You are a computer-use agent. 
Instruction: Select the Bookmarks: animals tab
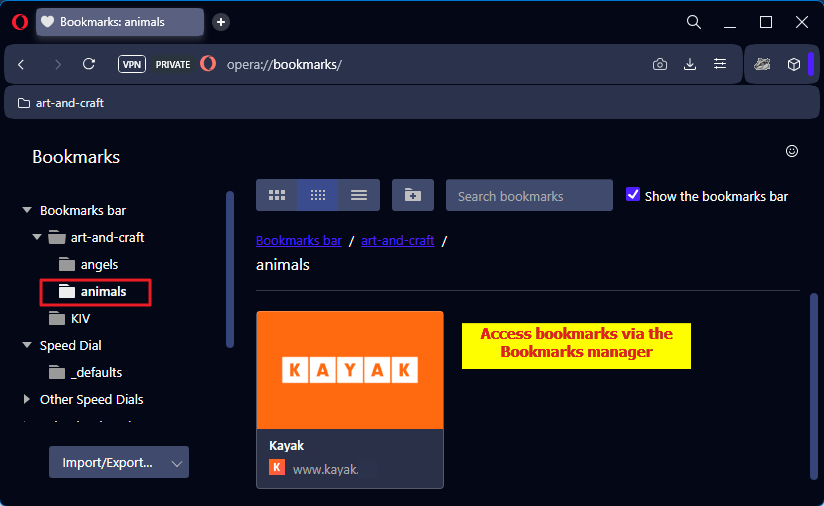[x=120, y=22]
